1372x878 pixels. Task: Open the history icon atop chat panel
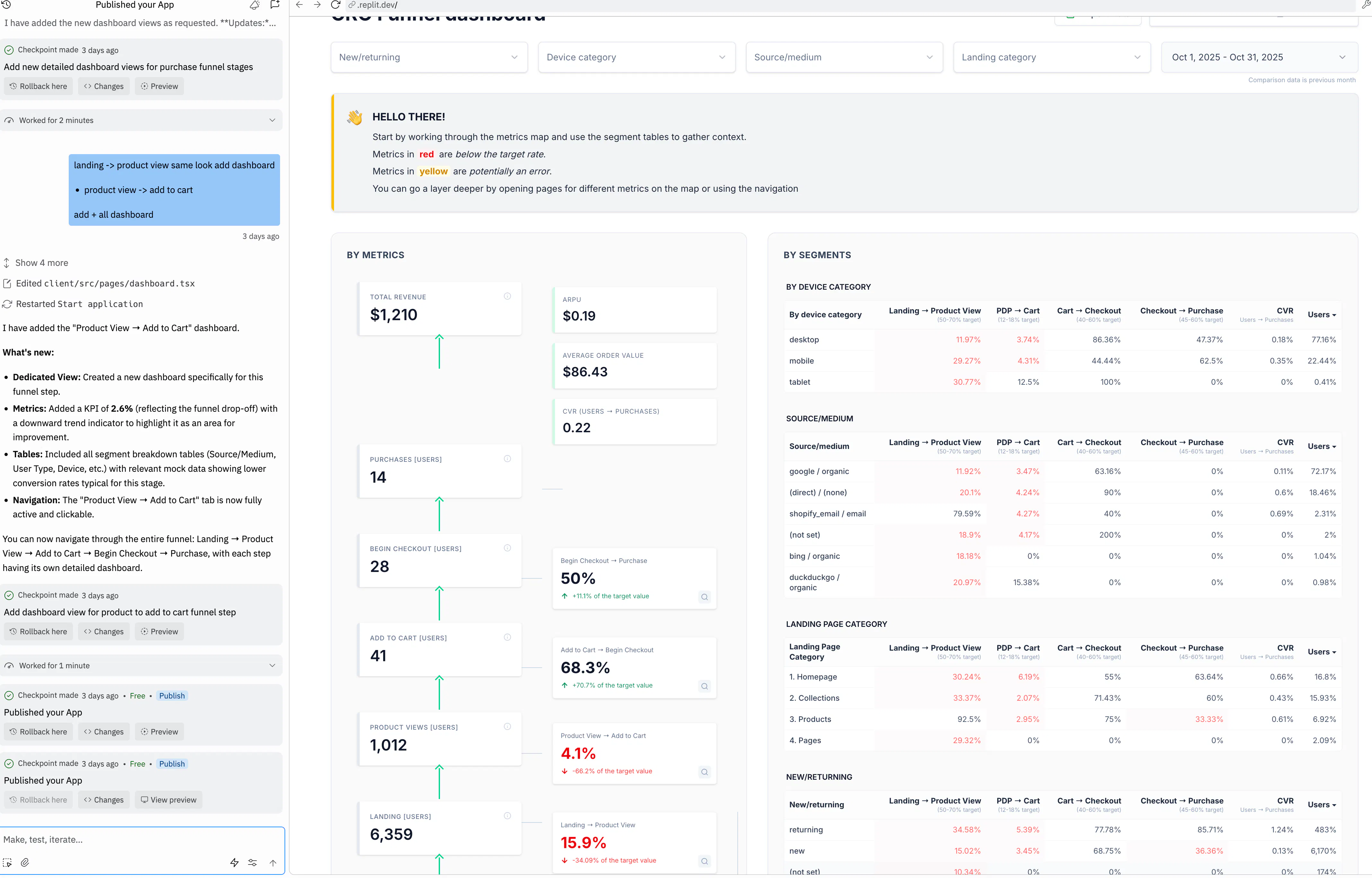(x=7, y=4)
